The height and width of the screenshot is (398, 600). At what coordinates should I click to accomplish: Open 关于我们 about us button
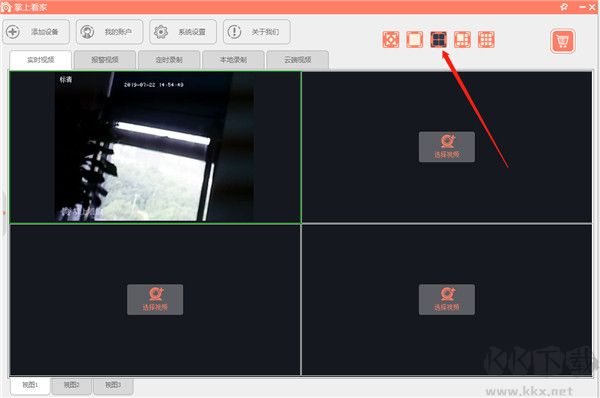256,32
